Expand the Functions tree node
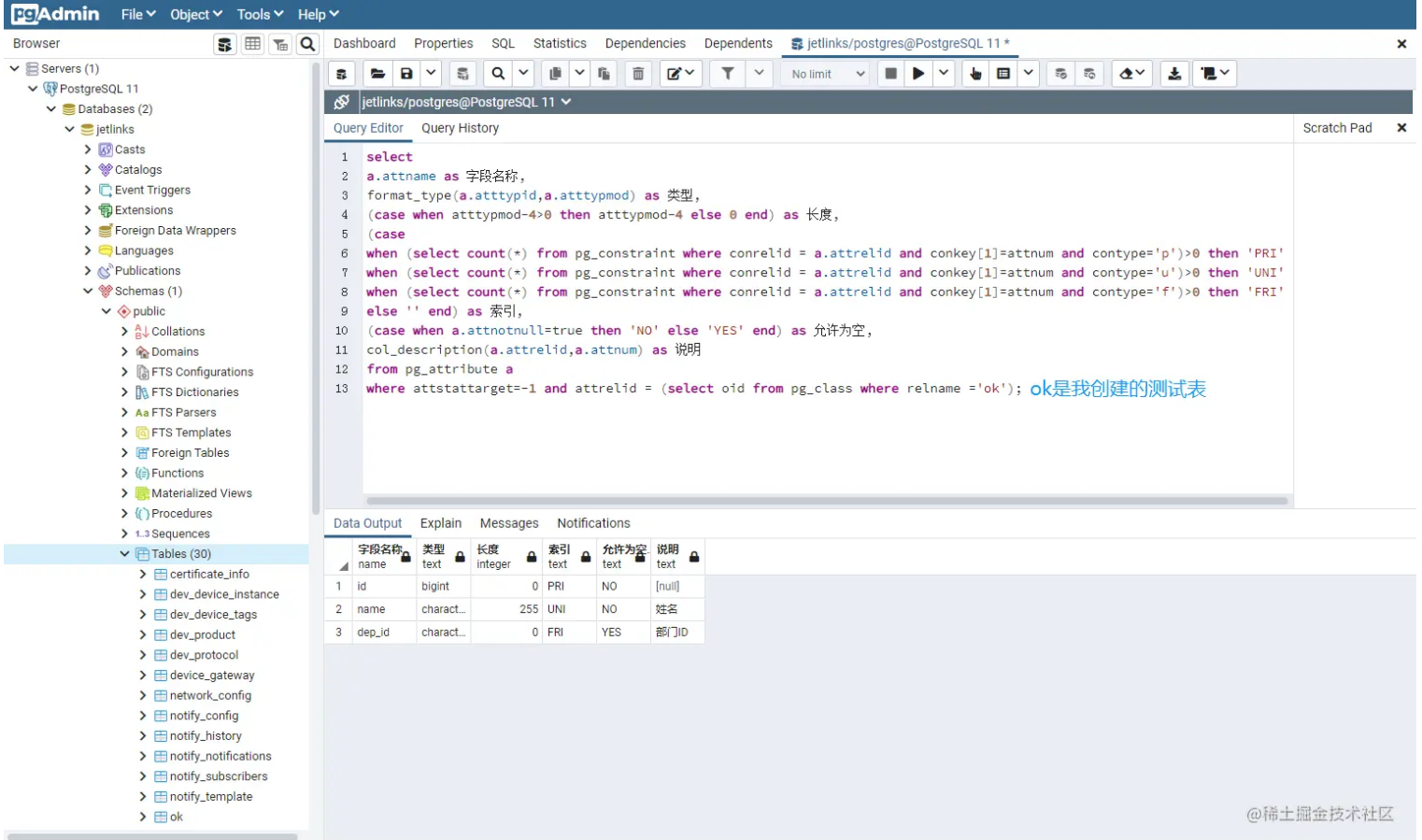 (x=124, y=474)
